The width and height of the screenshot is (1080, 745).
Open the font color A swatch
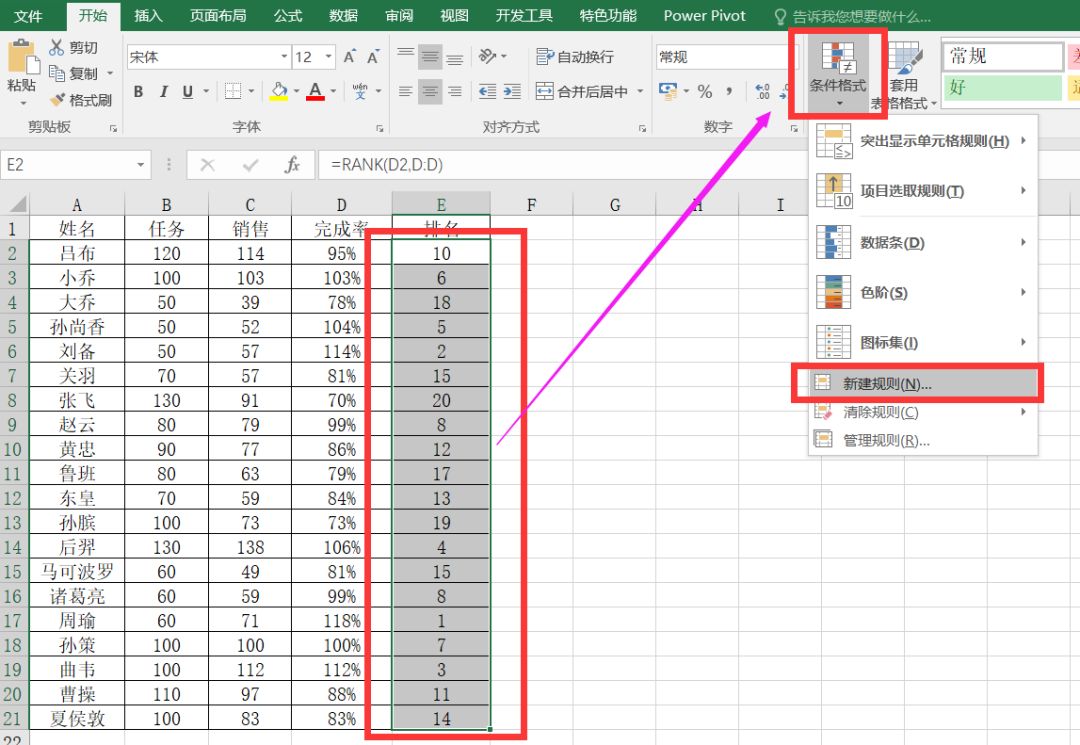[x=318, y=91]
